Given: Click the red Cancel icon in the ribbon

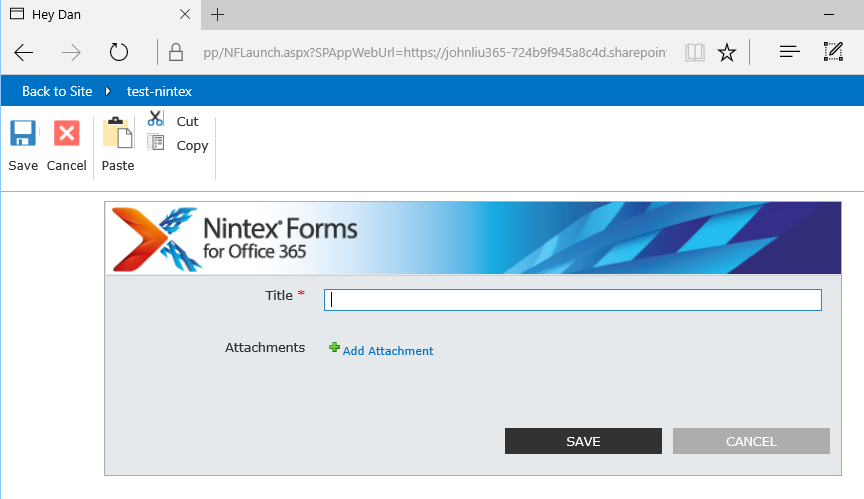Looking at the screenshot, I should pos(67,134).
